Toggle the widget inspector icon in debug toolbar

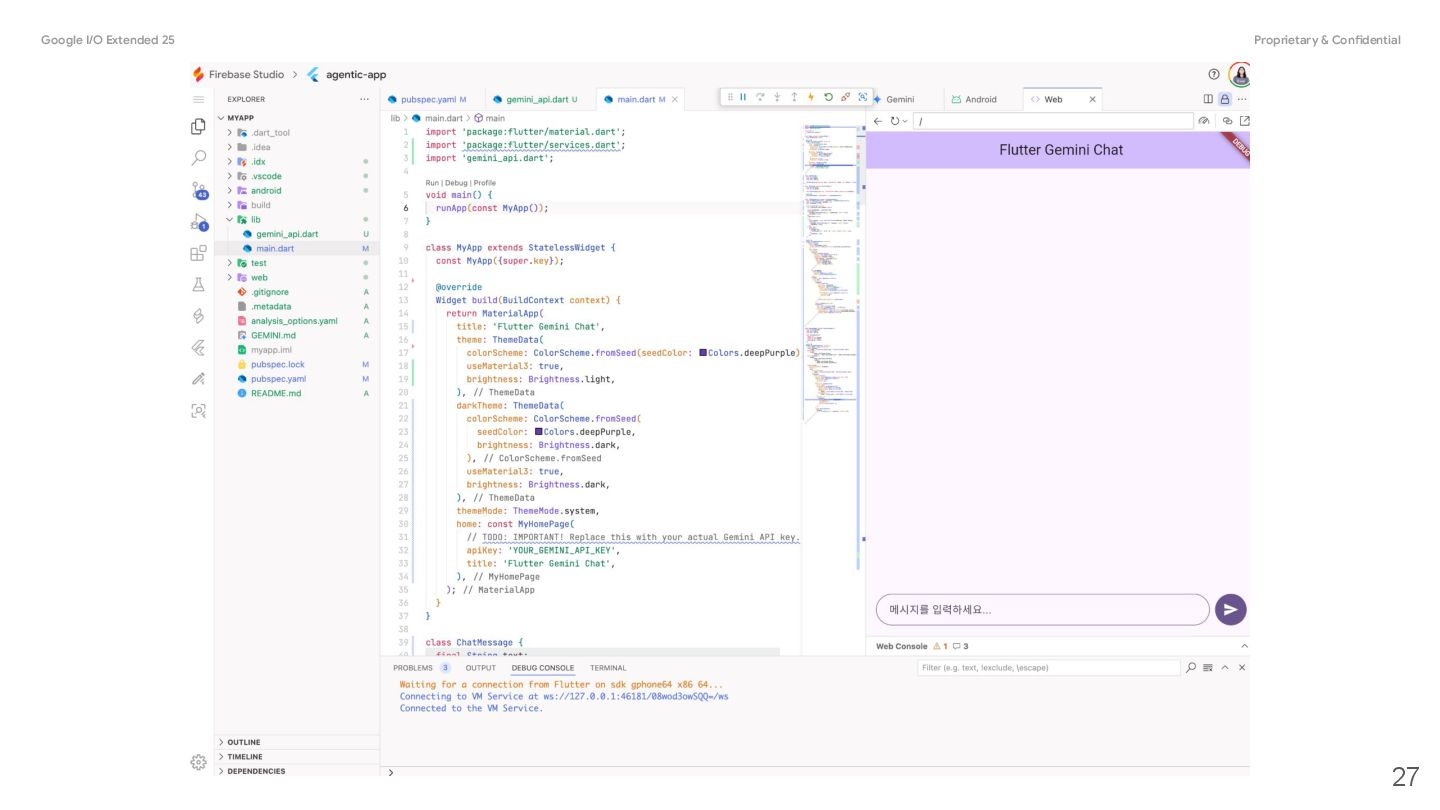862,97
